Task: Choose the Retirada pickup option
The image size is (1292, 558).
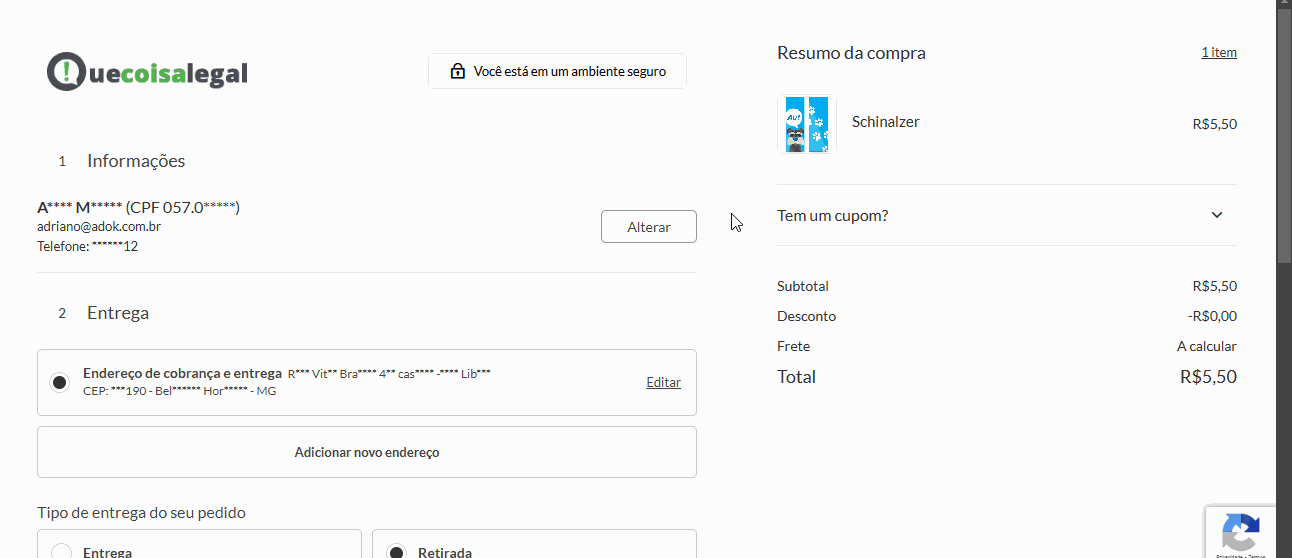Action: tap(397, 552)
